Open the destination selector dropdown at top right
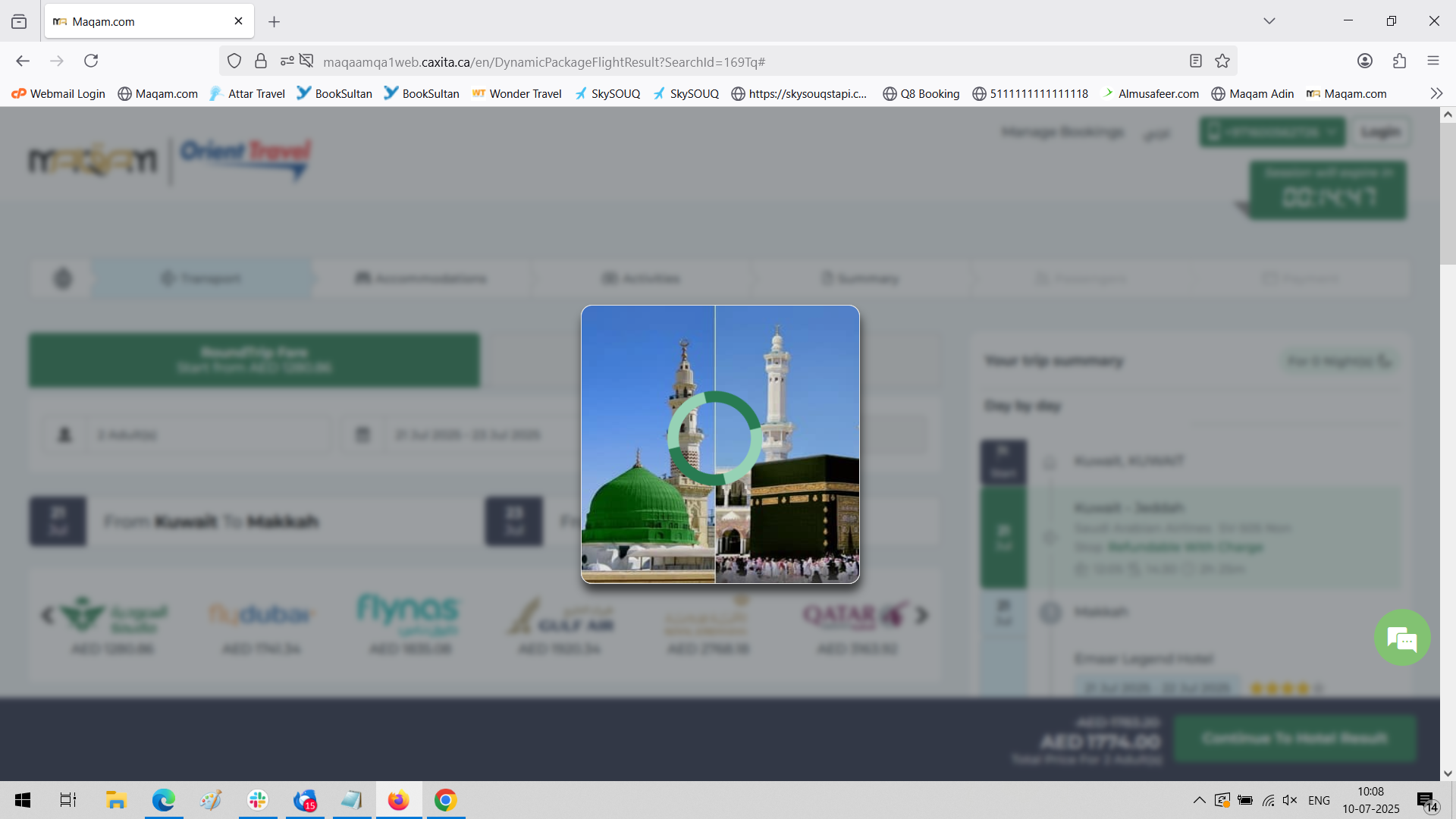This screenshot has width=1456, height=819. (1271, 131)
